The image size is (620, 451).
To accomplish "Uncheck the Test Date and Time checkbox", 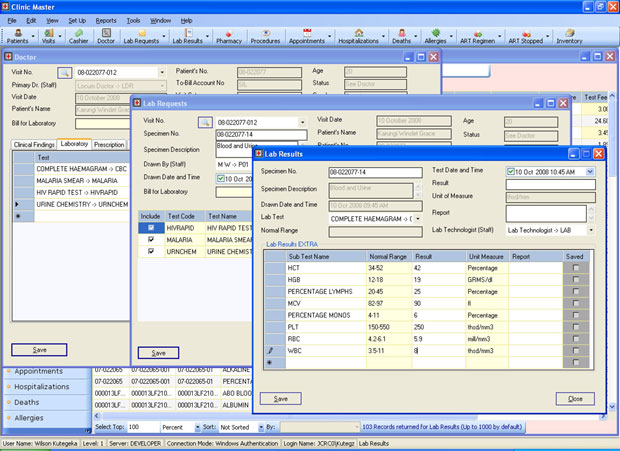I will pos(512,172).
